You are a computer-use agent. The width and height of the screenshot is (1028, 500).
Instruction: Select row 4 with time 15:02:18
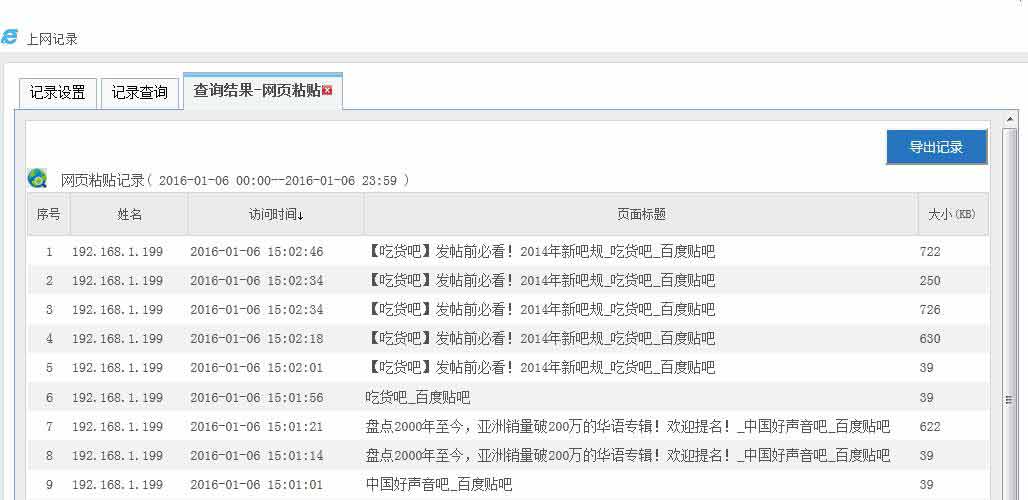[x=256, y=339]
